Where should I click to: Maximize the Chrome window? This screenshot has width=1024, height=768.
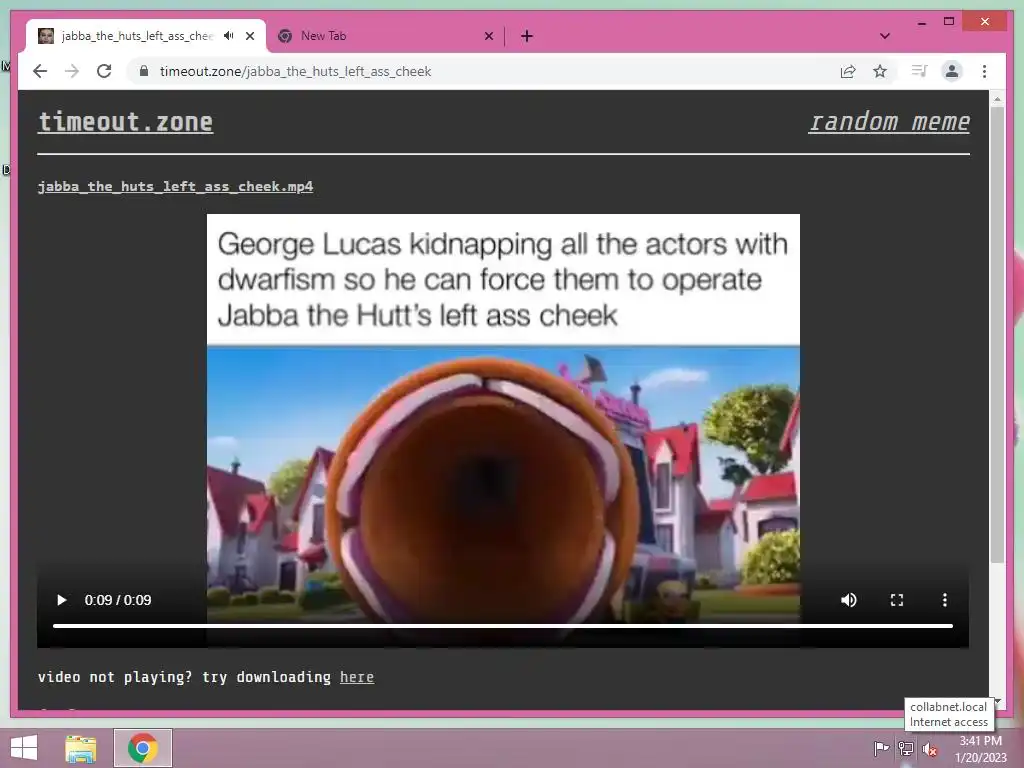[949, 22]
